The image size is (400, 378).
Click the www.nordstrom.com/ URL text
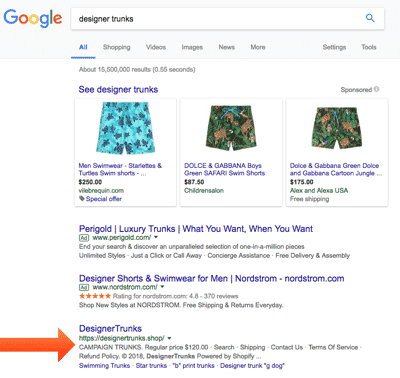tap(125, 287)
